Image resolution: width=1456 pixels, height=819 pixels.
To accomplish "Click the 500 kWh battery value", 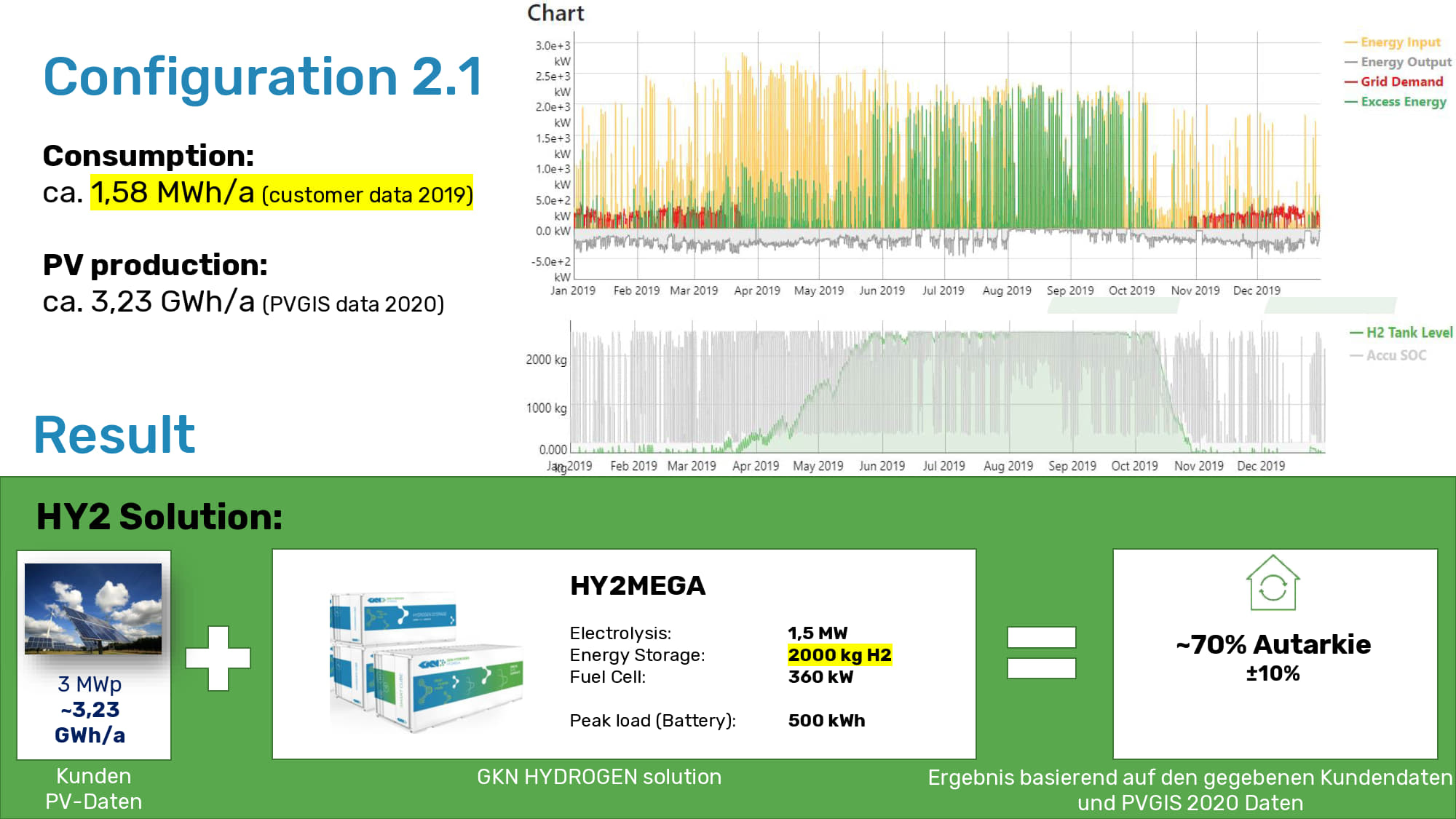I will click(826, 721).
